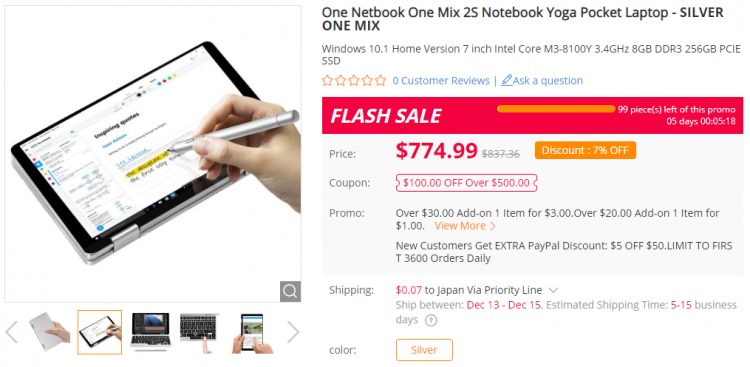Open 0 Customer Reviews link
This screenshot has width=750, height=367.
(x=441, y=80)
